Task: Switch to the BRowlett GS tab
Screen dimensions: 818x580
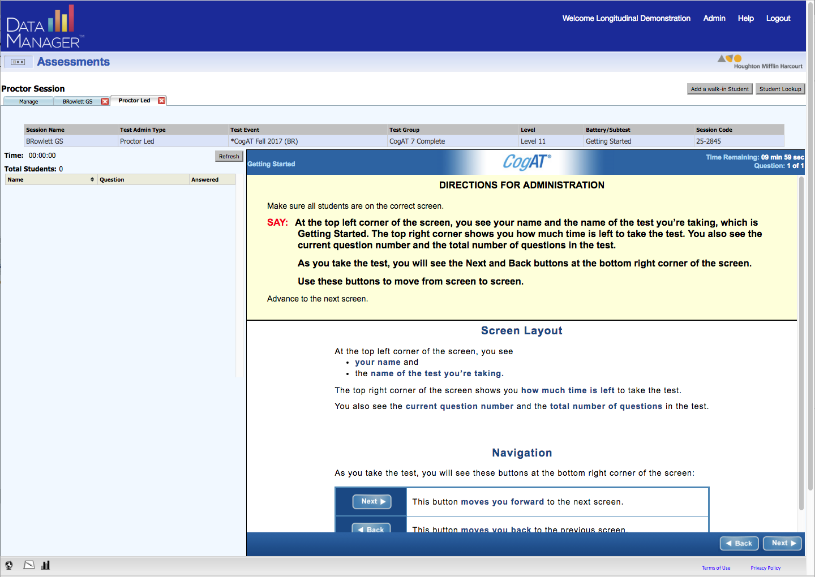Action: (77, 102)
